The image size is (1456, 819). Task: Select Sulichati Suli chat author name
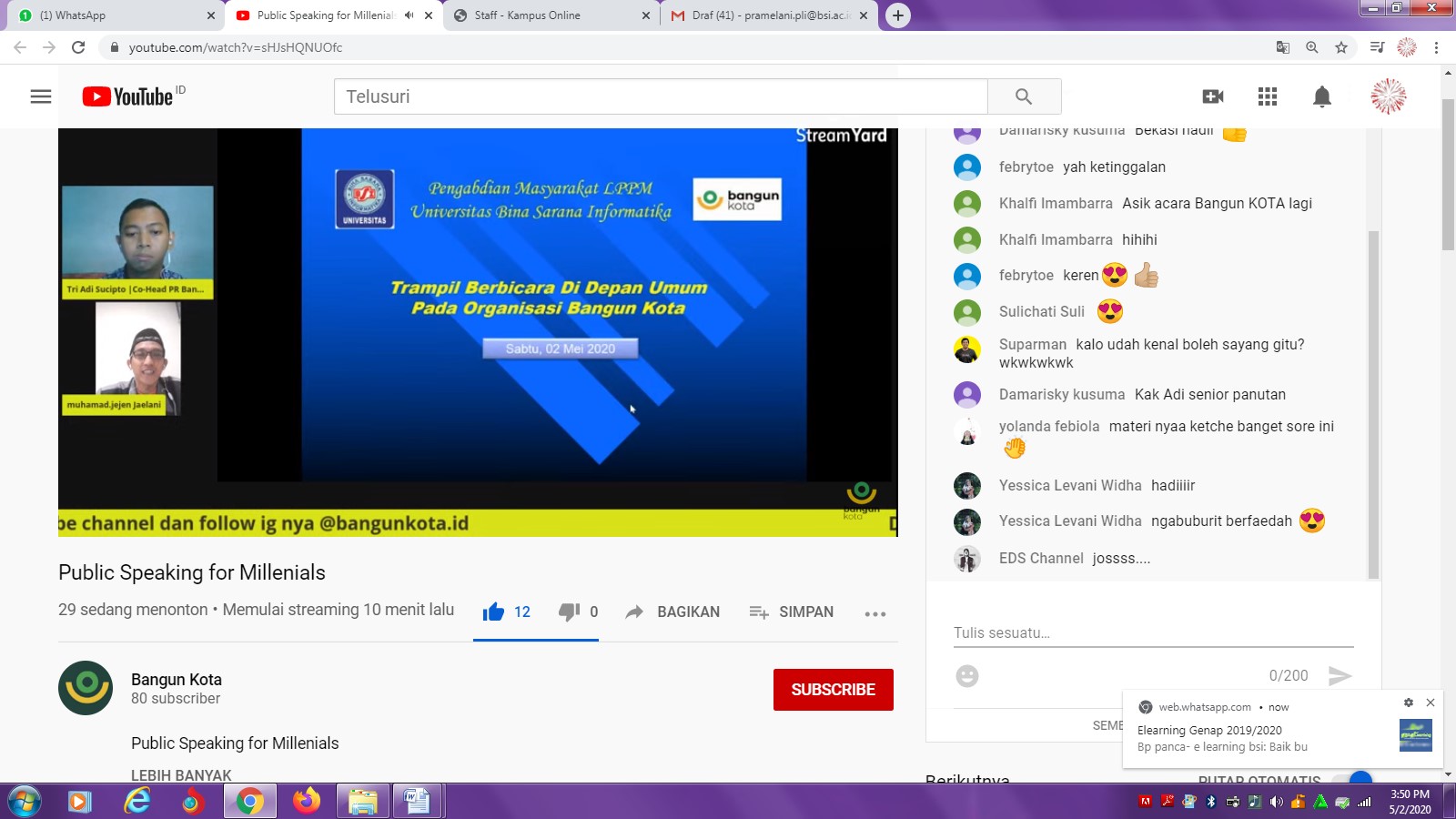point(1042,311)
